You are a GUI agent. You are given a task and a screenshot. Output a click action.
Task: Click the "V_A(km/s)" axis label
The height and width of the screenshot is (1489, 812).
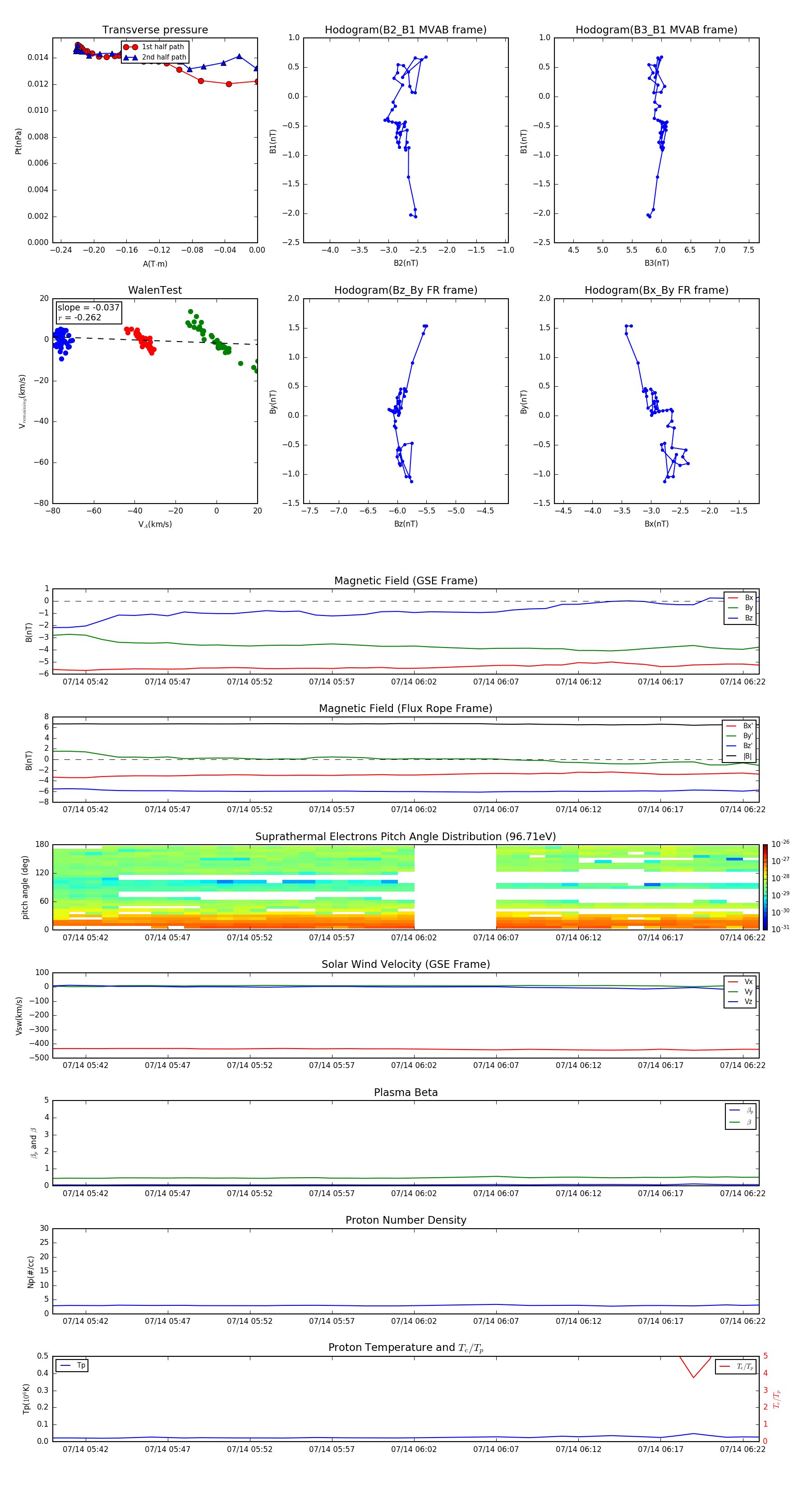(155, 524)
